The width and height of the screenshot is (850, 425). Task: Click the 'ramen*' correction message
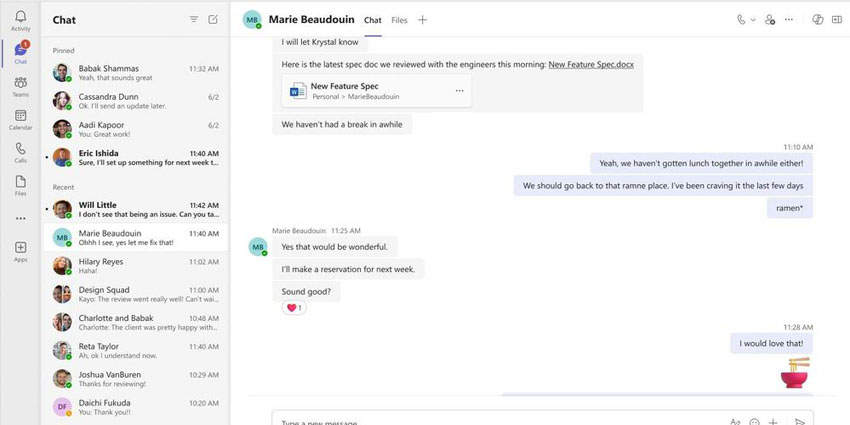790,208
